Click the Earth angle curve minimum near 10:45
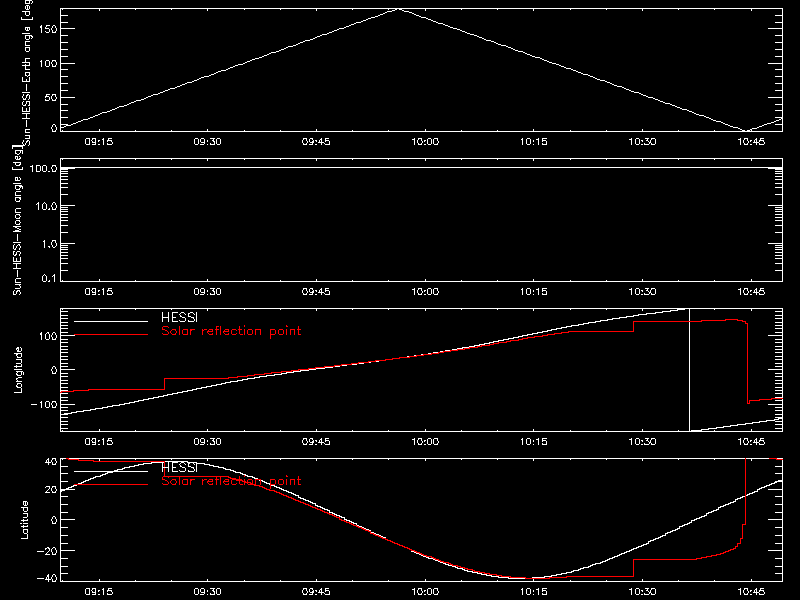This screenshot has width=800, height=600. (x=746, y=130)
